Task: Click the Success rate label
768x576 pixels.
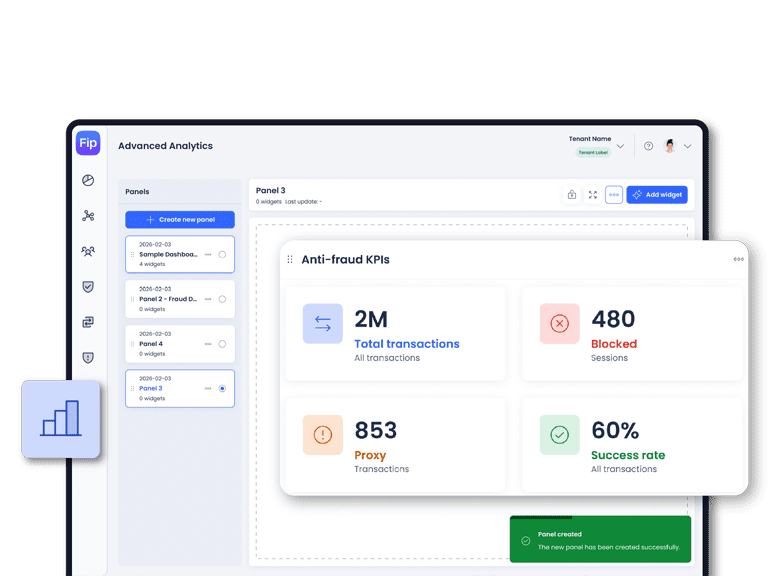Action: (x=628, y=455)
